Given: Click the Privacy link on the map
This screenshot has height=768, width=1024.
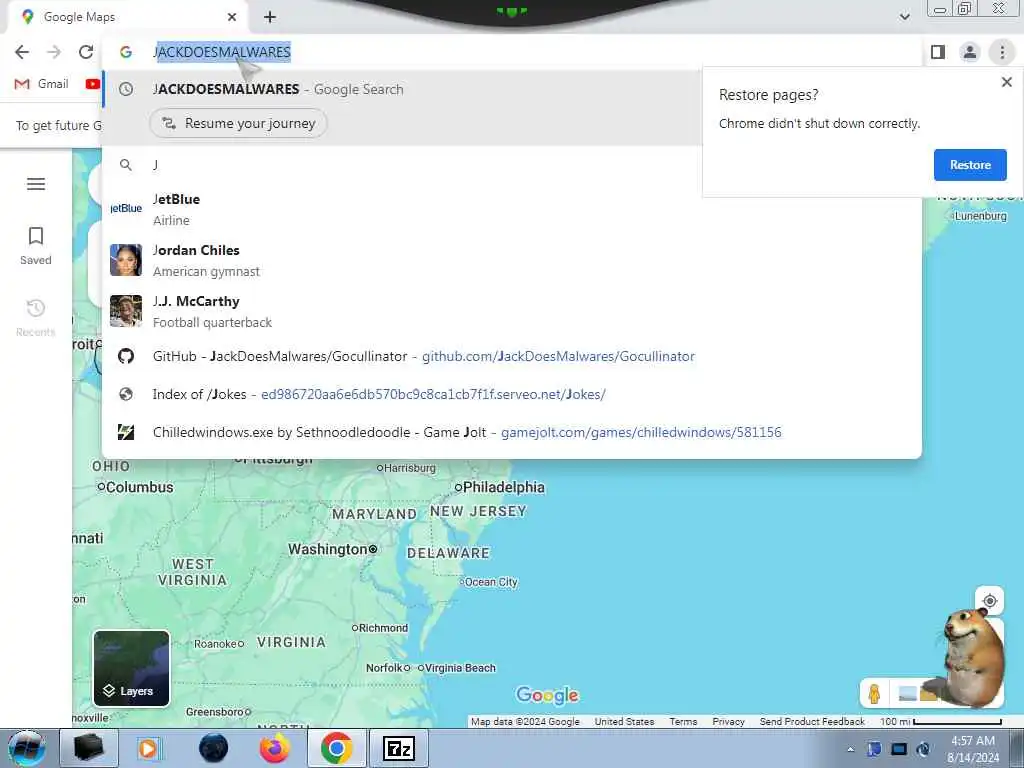Looking at the screenshot, I should [x=728, y=722].
